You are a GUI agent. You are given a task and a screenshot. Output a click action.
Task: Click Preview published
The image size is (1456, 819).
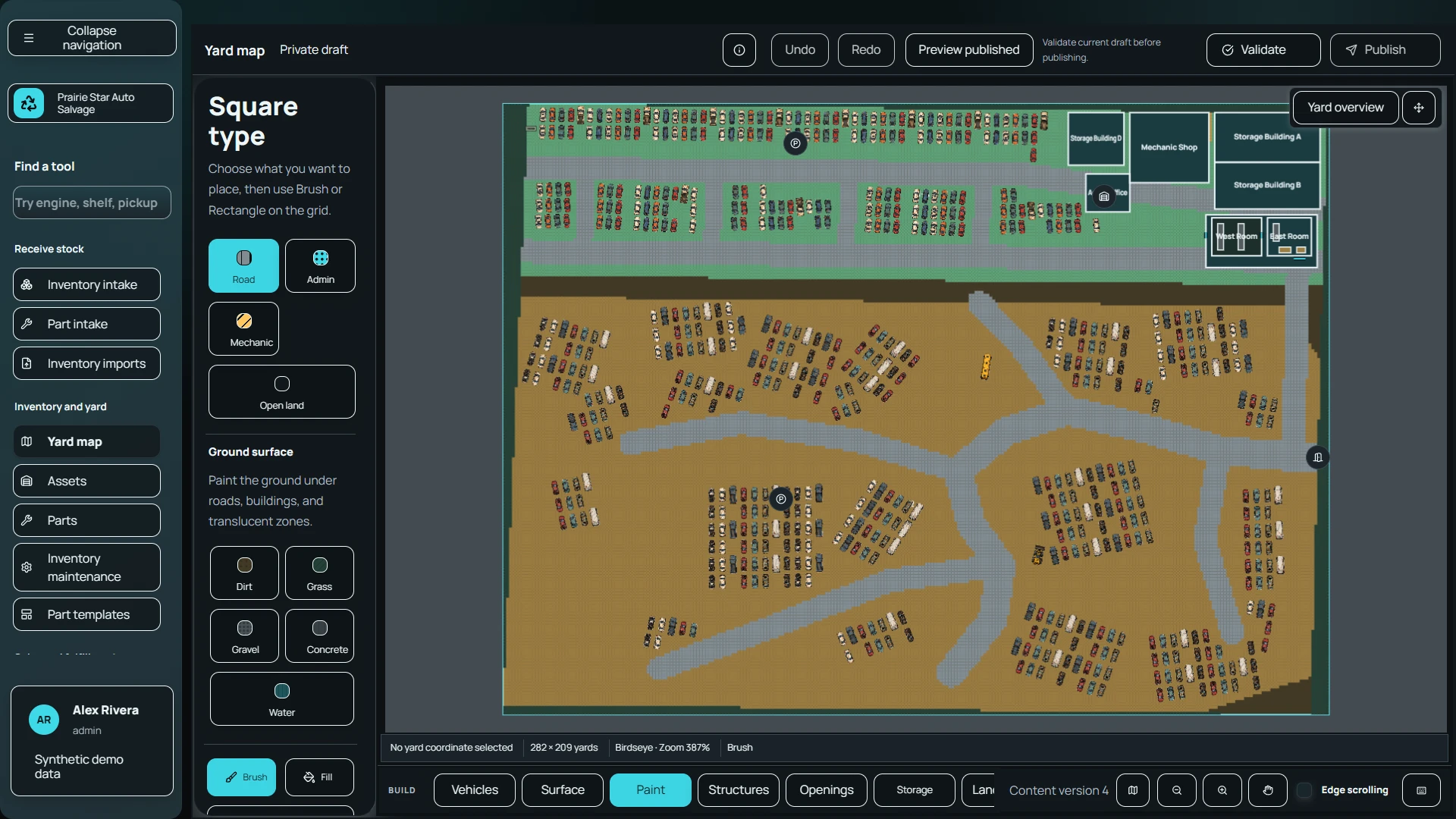969,50
